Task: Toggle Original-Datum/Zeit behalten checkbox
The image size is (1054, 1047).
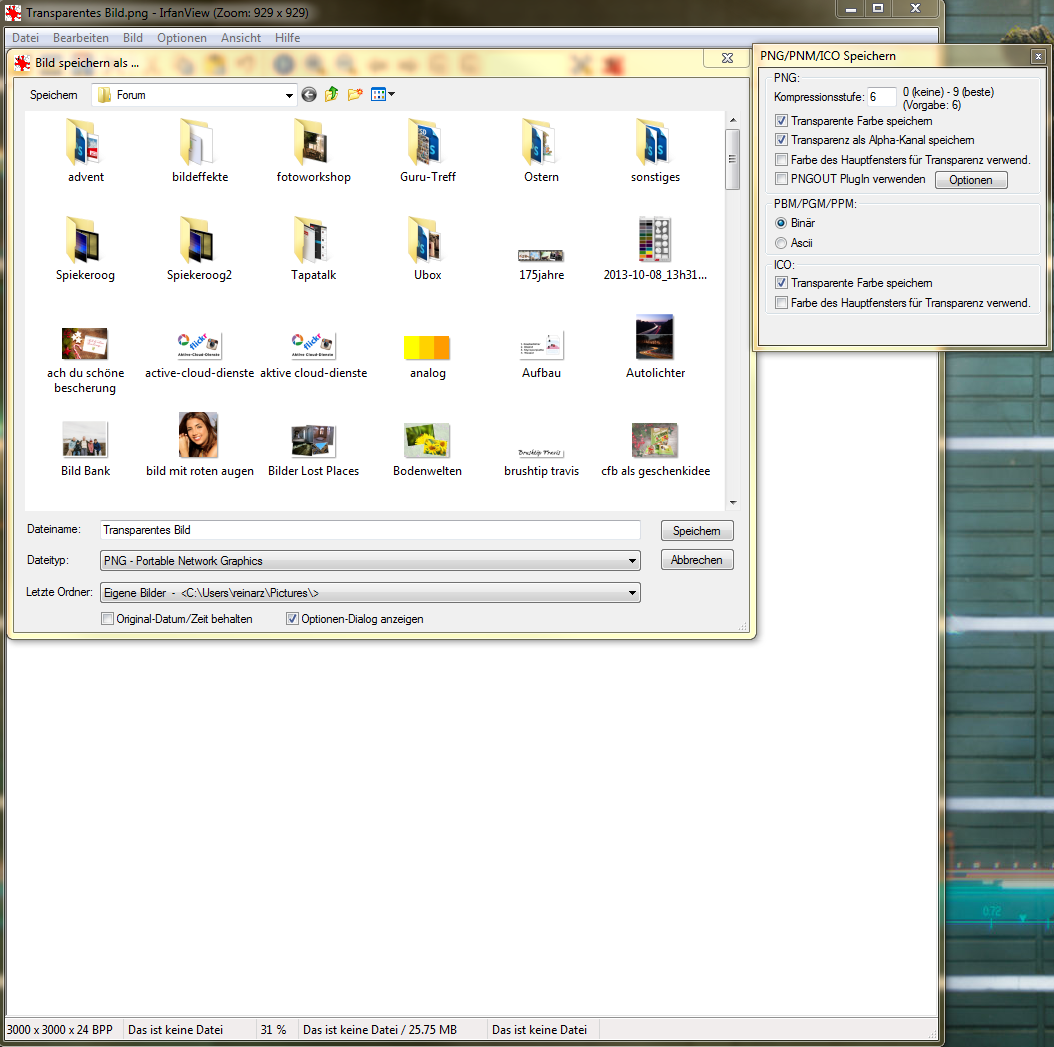Action: 108,619
